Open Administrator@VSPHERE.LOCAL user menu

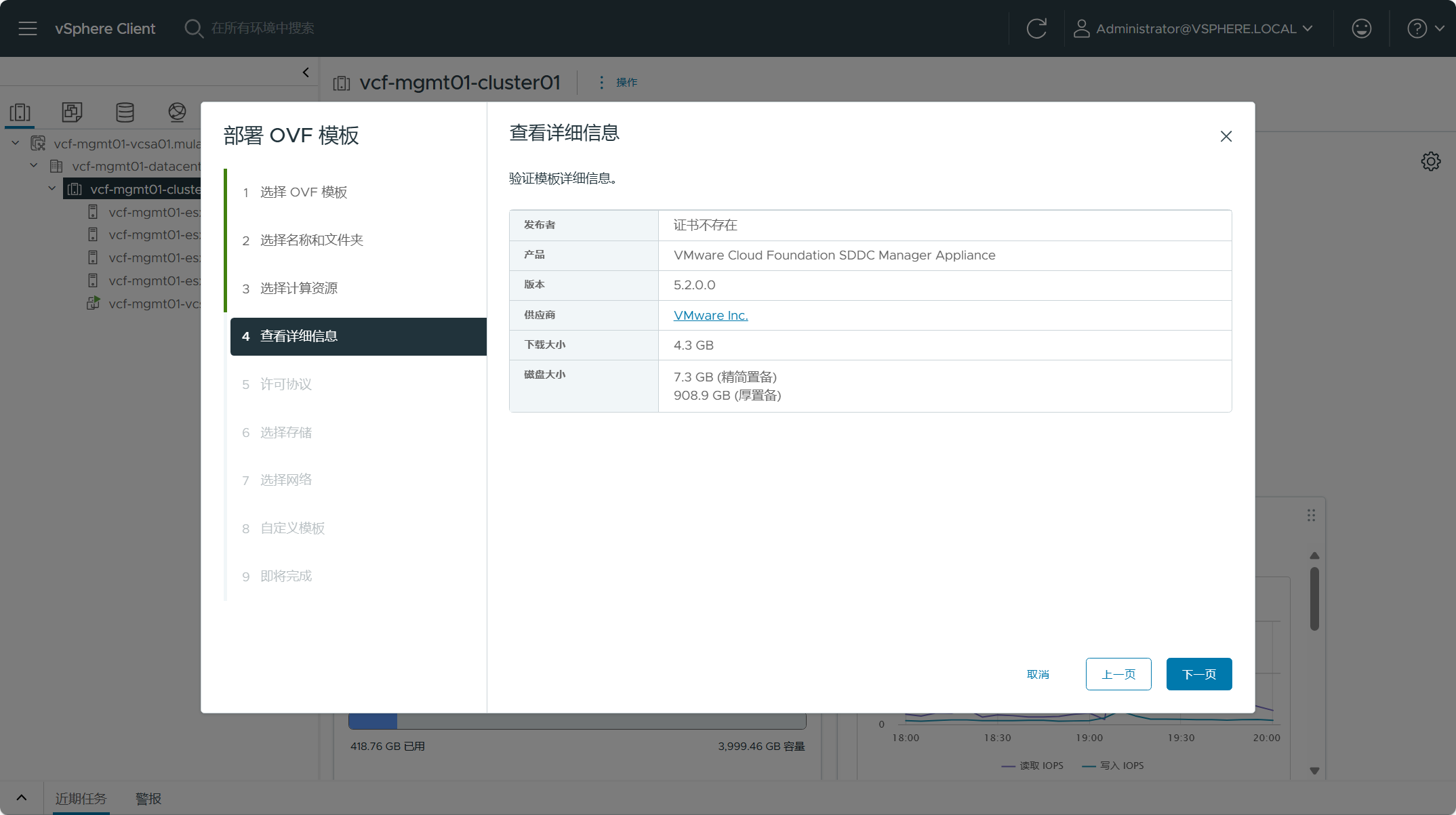pos(1194,28)
